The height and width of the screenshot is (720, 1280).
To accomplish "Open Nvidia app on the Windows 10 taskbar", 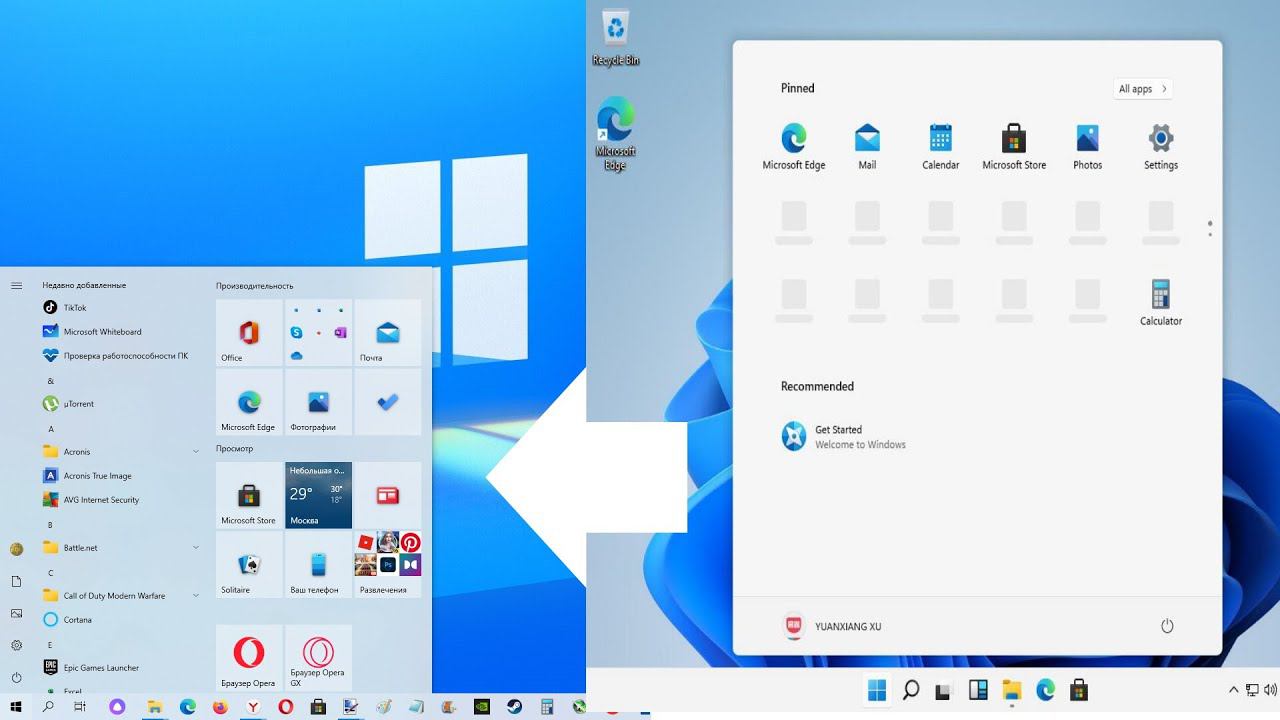I will click(x=481, y=707).
